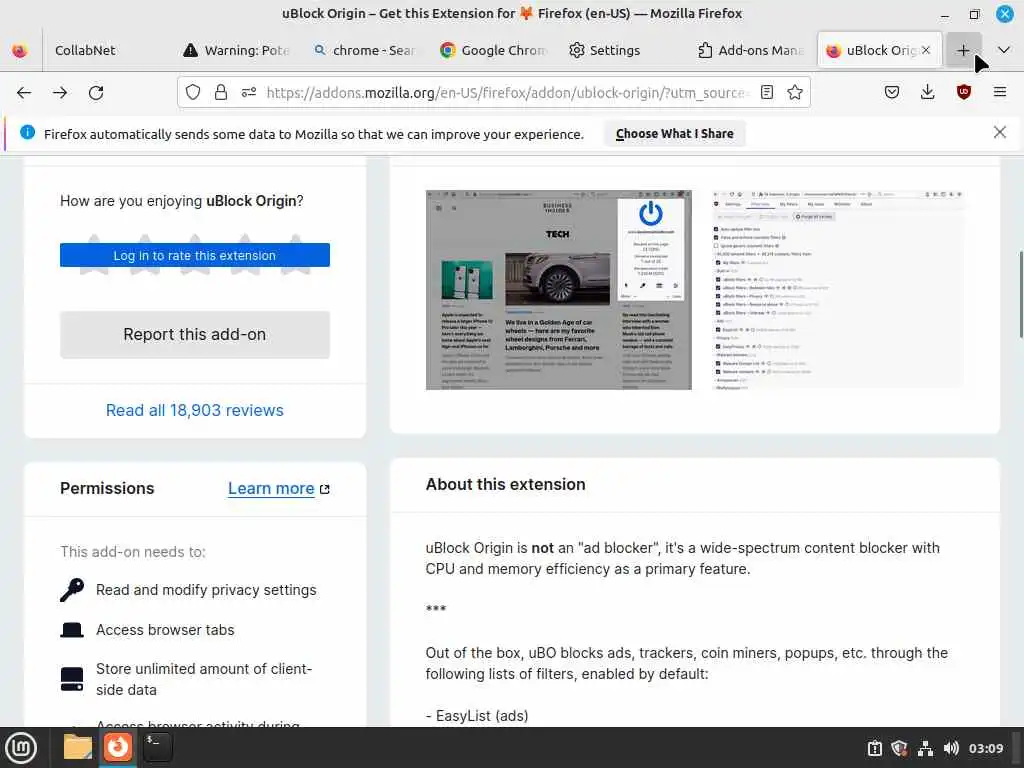Open the tracking protection shield icon
This screenshot has width=1024, height=768.
(193, 92)
